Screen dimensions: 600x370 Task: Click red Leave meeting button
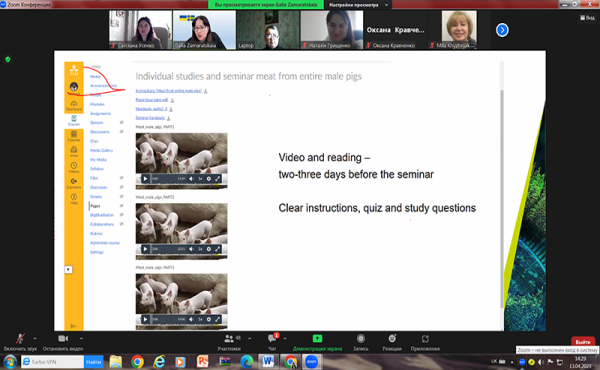click(x=583, y=341)
